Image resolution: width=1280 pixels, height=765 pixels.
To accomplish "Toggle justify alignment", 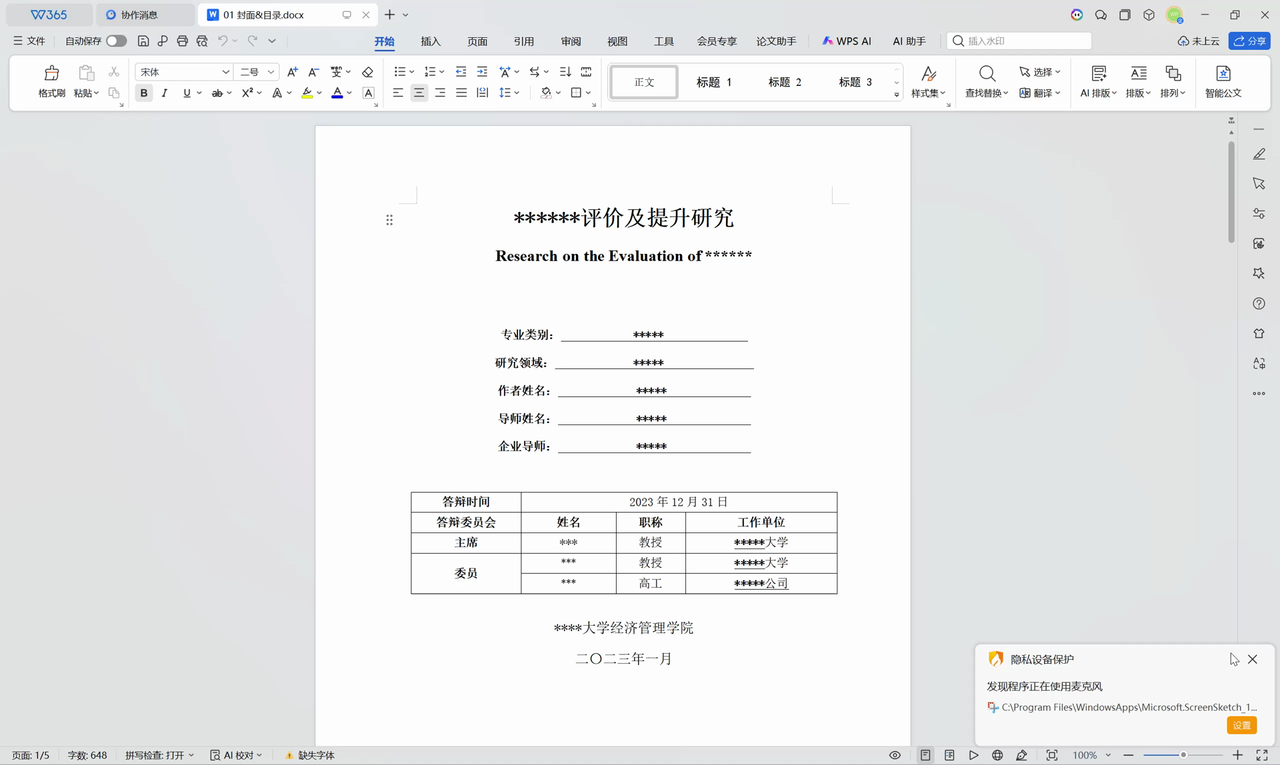I will click(x=461, y=93).
